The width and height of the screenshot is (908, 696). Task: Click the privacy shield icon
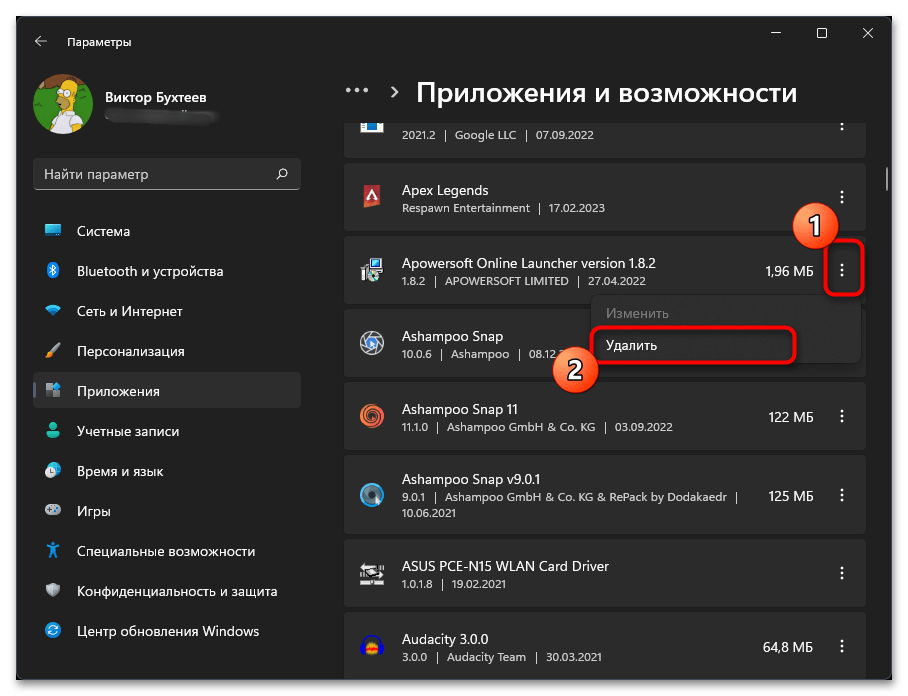pos(53,590)
